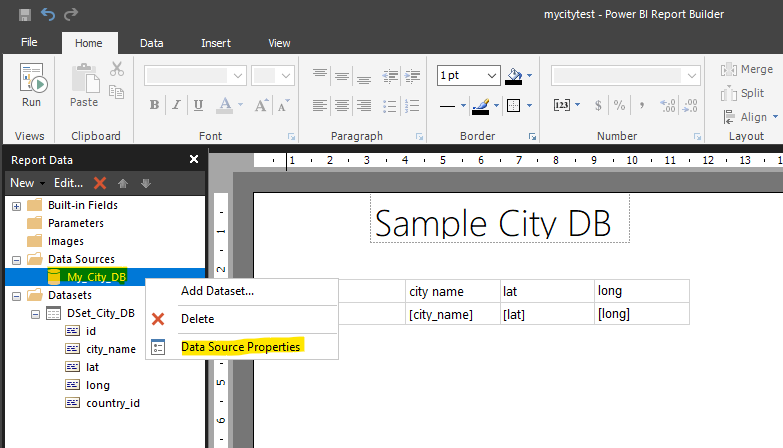
Task: Open the File menu
Action: tap(29, 42)
